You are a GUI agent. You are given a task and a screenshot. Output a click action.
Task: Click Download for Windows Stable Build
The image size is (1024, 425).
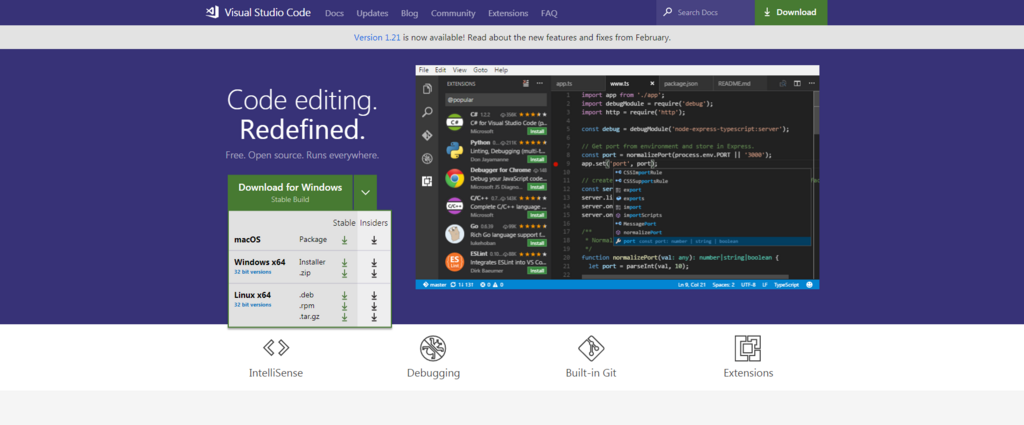pyautogui.click(x=290, y=192)
